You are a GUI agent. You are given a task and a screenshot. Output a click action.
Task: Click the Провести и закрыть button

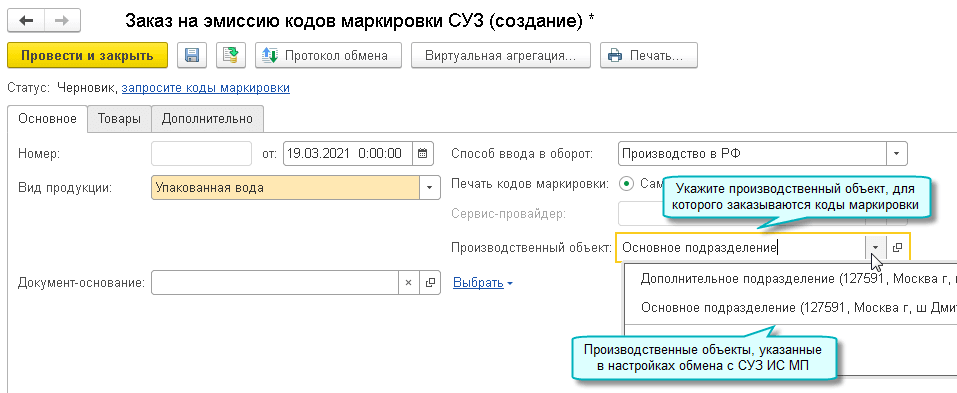tap(87, 56)
